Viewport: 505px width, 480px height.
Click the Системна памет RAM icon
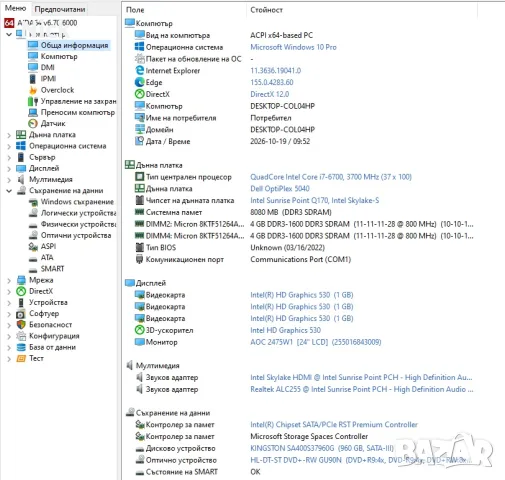139,212
